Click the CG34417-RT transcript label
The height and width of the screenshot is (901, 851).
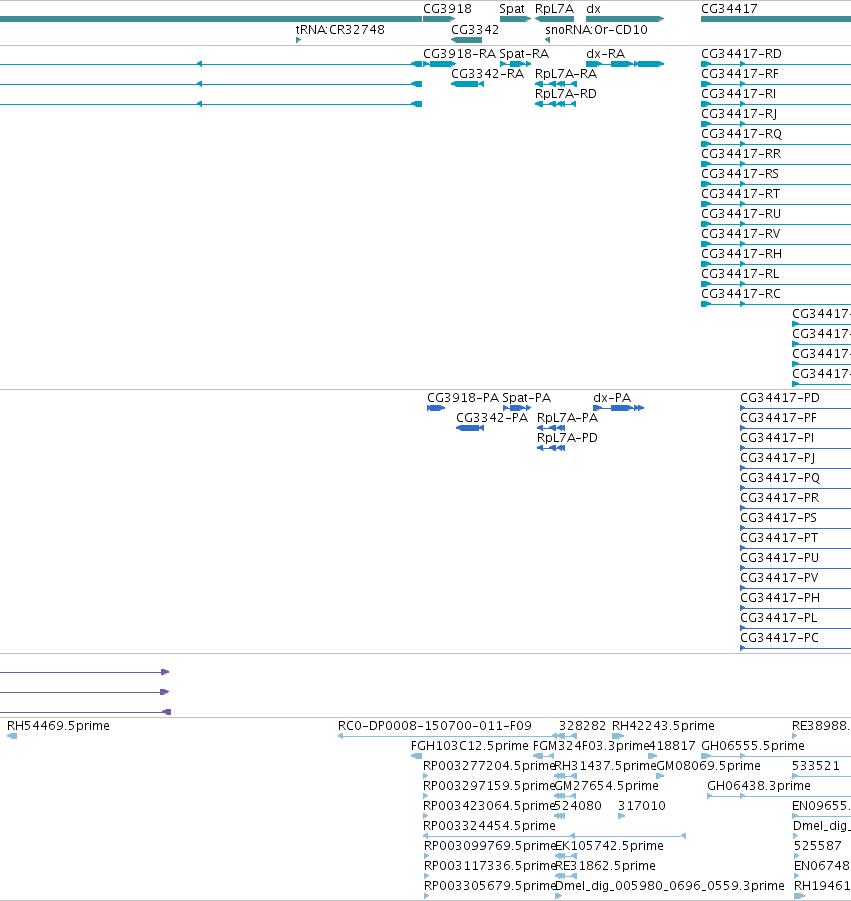tap(740, 194)
